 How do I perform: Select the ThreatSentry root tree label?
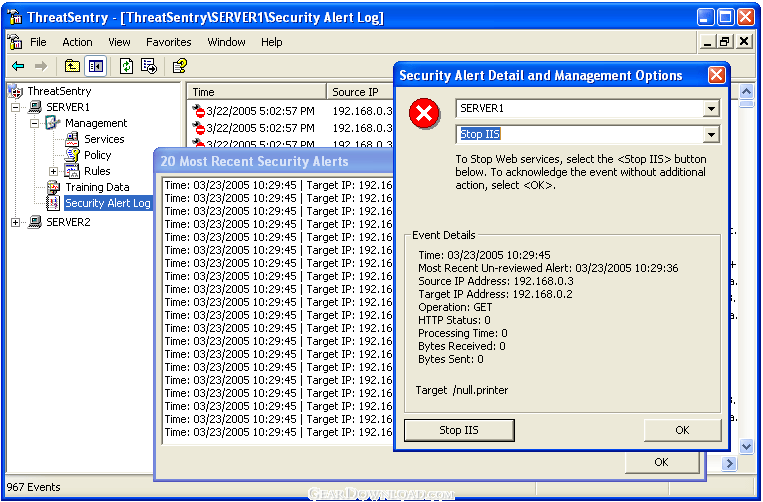(59, 91)
